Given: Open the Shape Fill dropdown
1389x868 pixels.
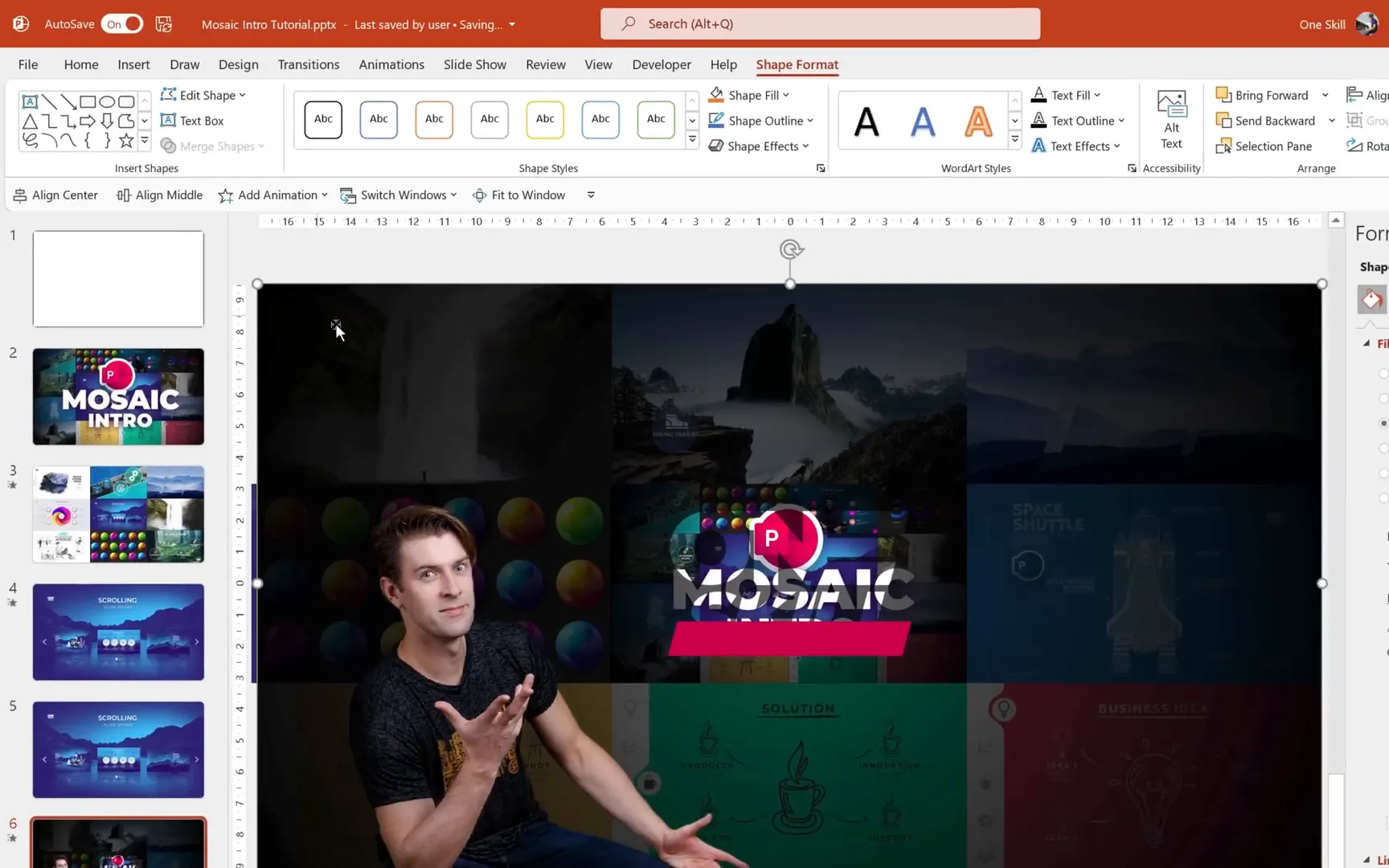Looking at the screenshot, I should pyautogui.click(x=749, y=95).
